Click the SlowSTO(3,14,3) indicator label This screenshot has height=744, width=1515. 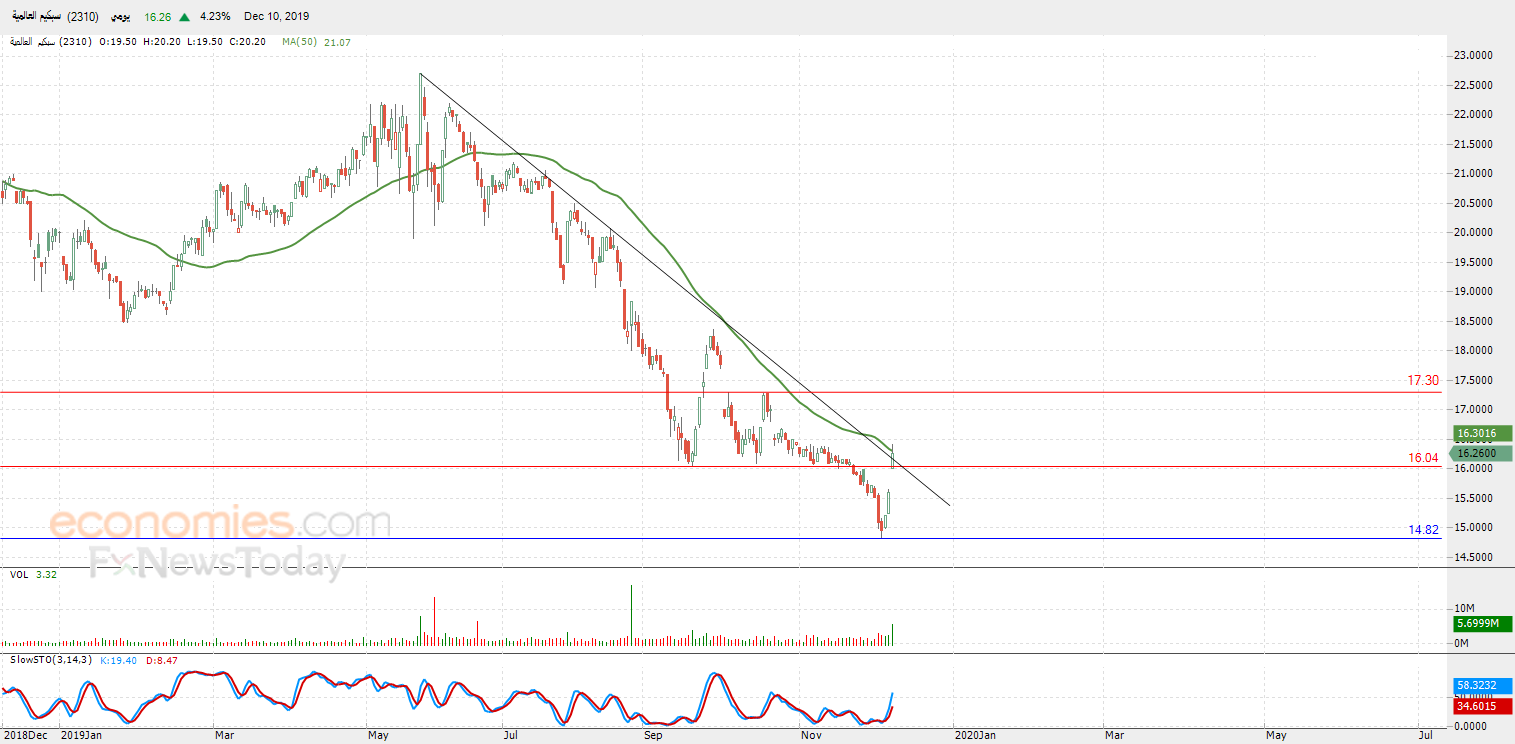point(49,660)
